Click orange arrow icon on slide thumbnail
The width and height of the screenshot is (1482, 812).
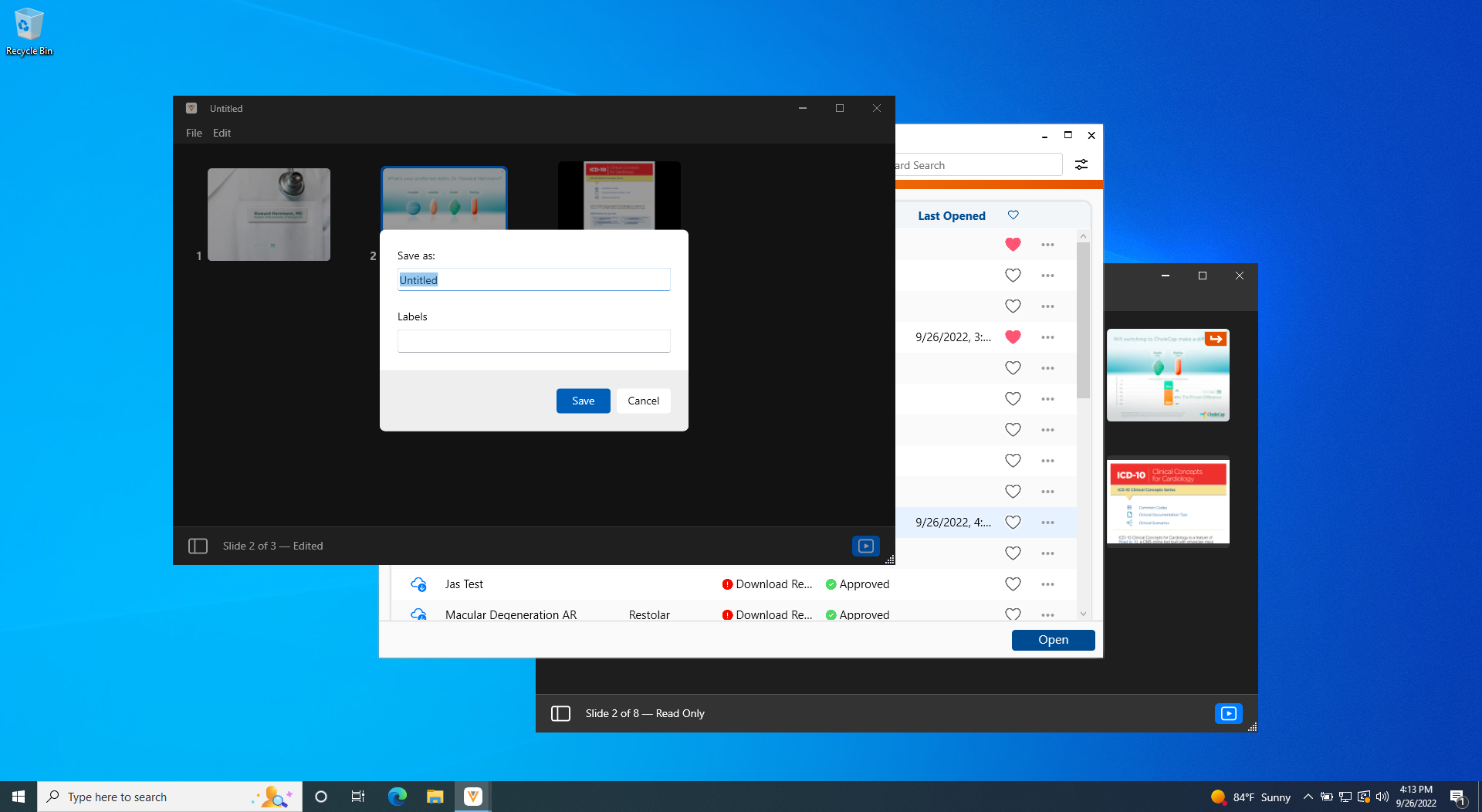click(1216, 339)
